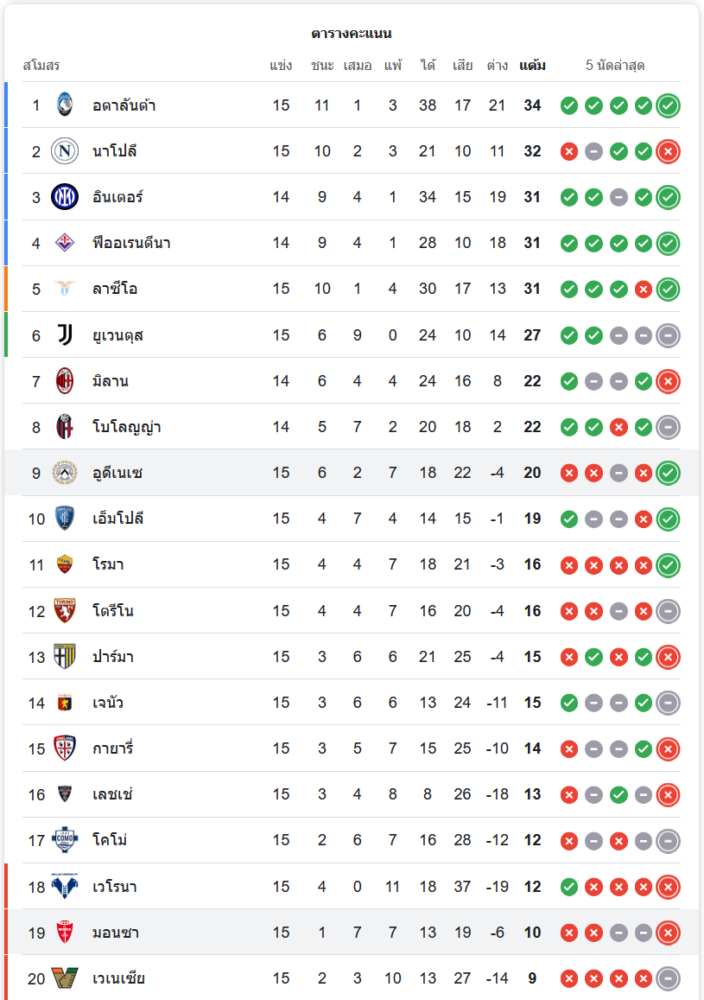Image resolution: width=704 pixels, height=1000 pixels.
Task: Click the Inter club crest icon
Action: tap(65, 197)
